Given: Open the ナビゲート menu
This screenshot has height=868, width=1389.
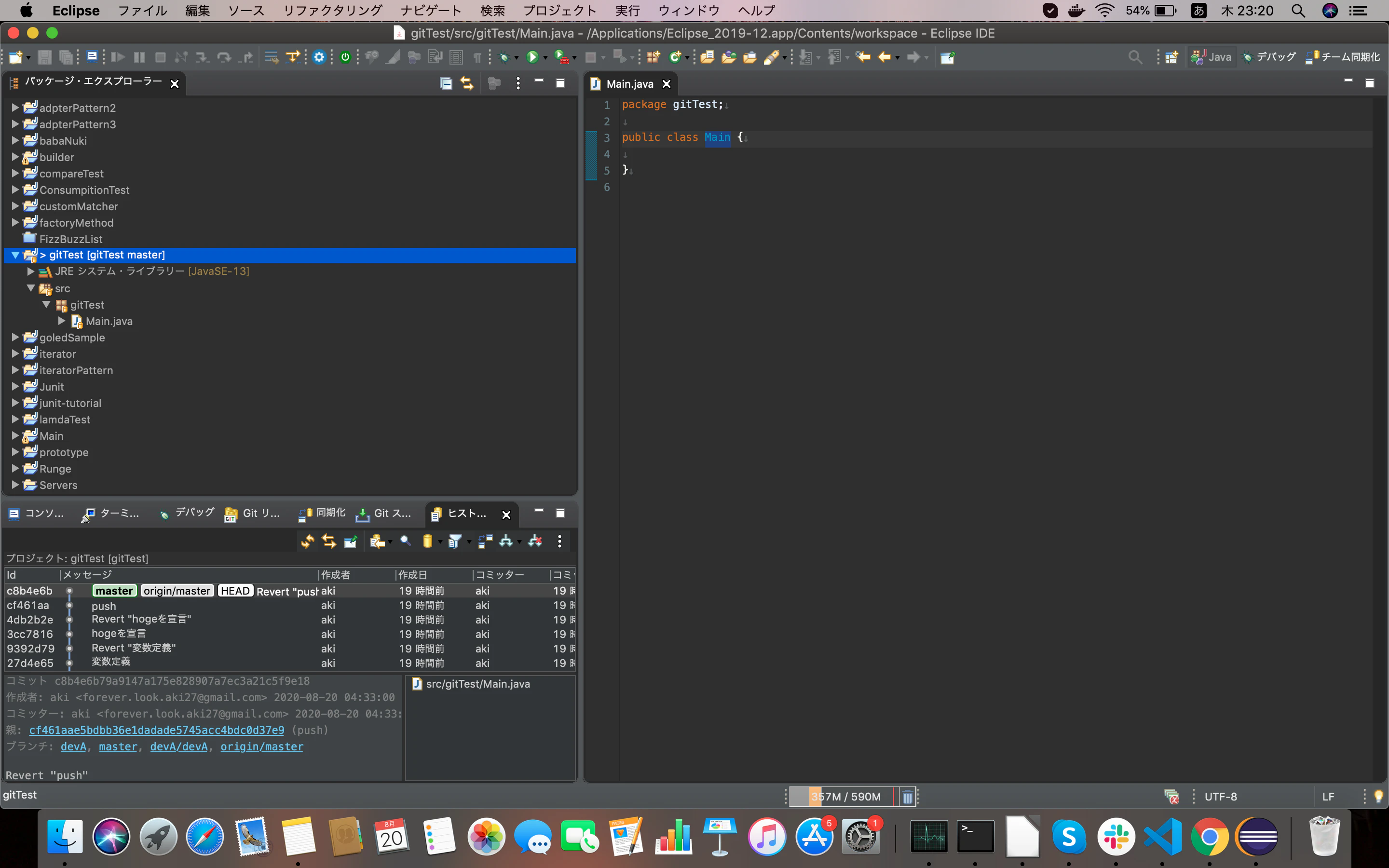Looking at the screenshot, I should click(x=431, y=10).
